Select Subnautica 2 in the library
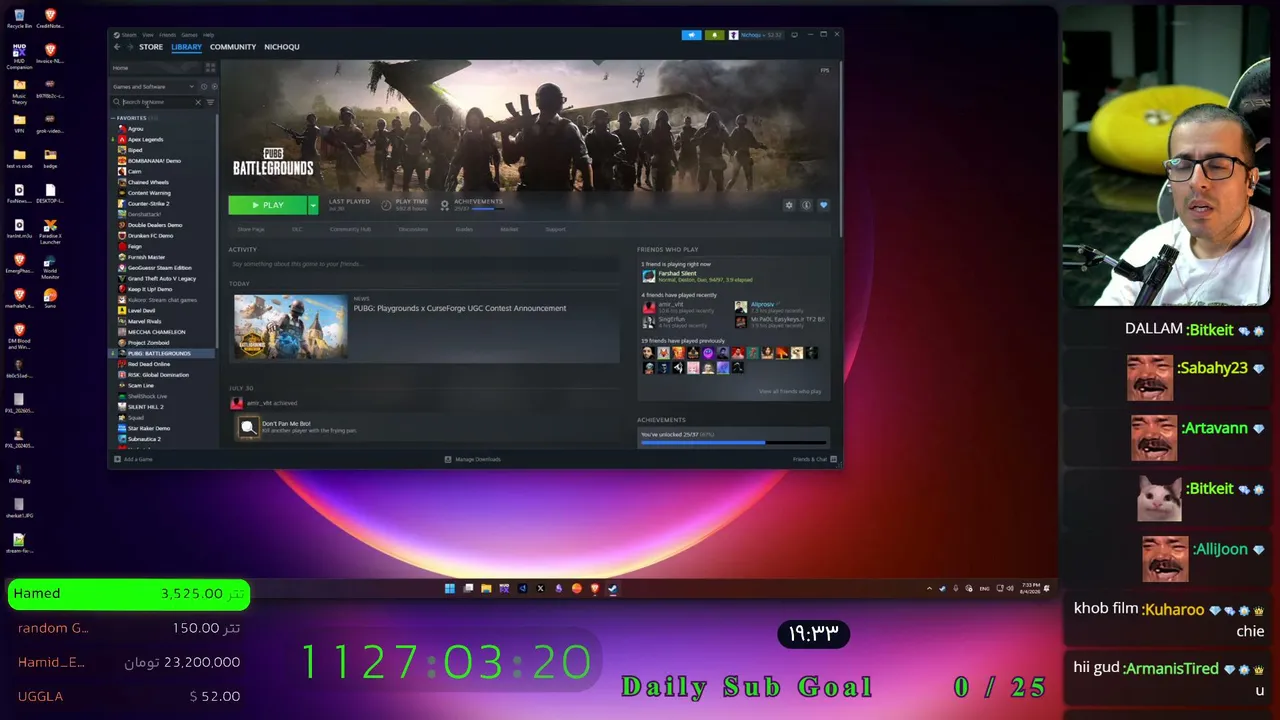Viewport: 1280px width, 720px height. click(144, 439)
